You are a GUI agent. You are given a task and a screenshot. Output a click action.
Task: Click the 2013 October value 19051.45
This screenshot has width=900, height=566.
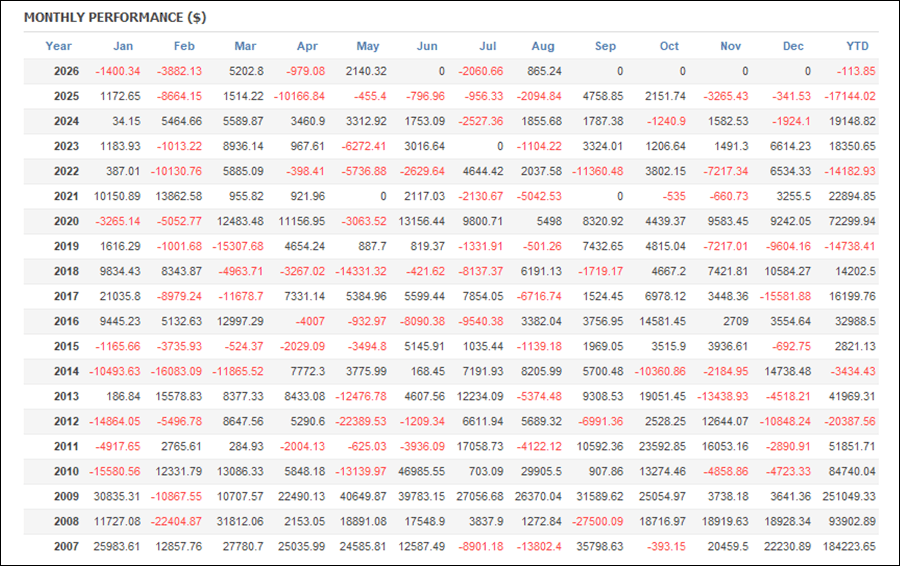point(662,396)
